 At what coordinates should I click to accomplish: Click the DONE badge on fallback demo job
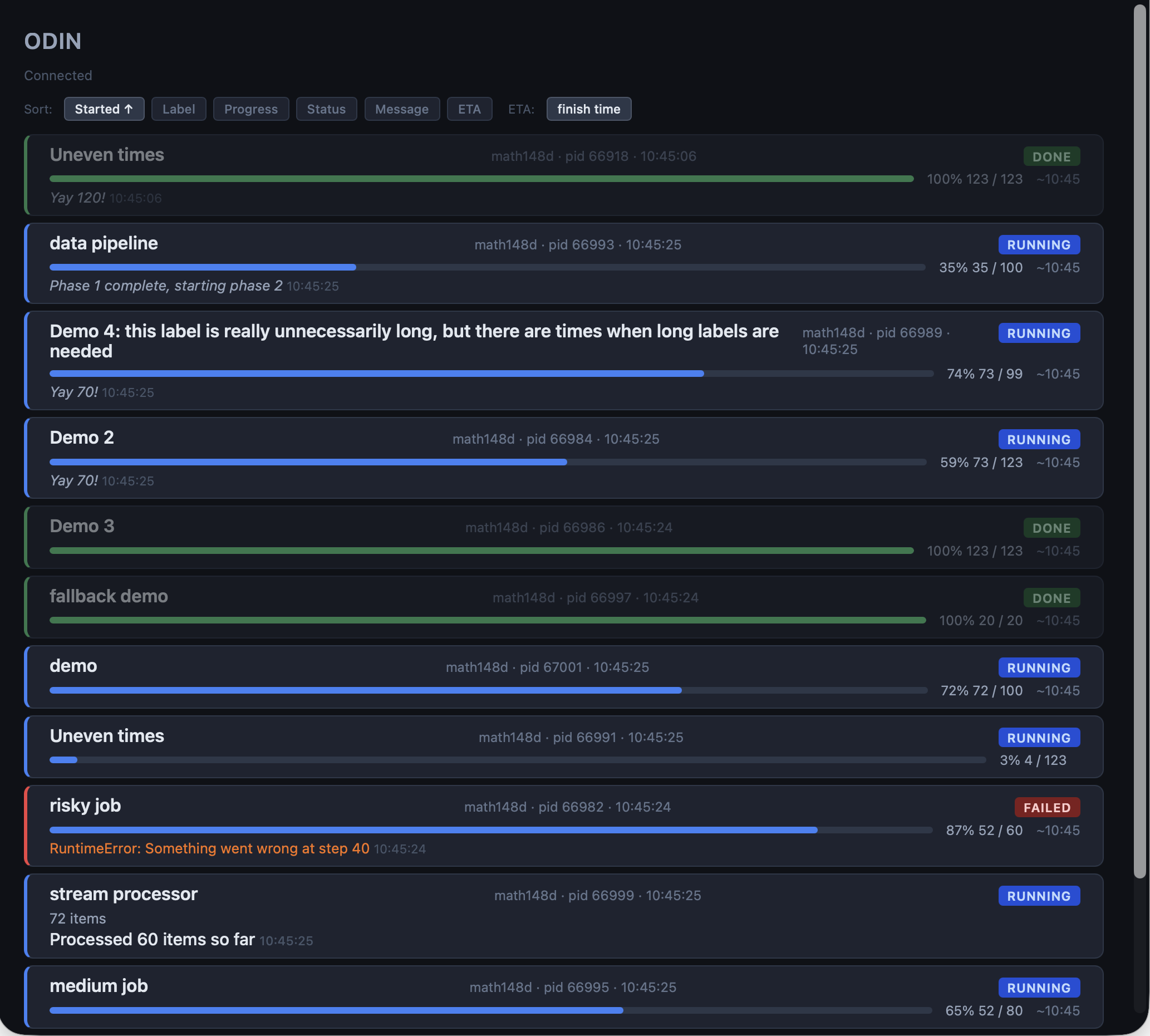click(1051, 598)
